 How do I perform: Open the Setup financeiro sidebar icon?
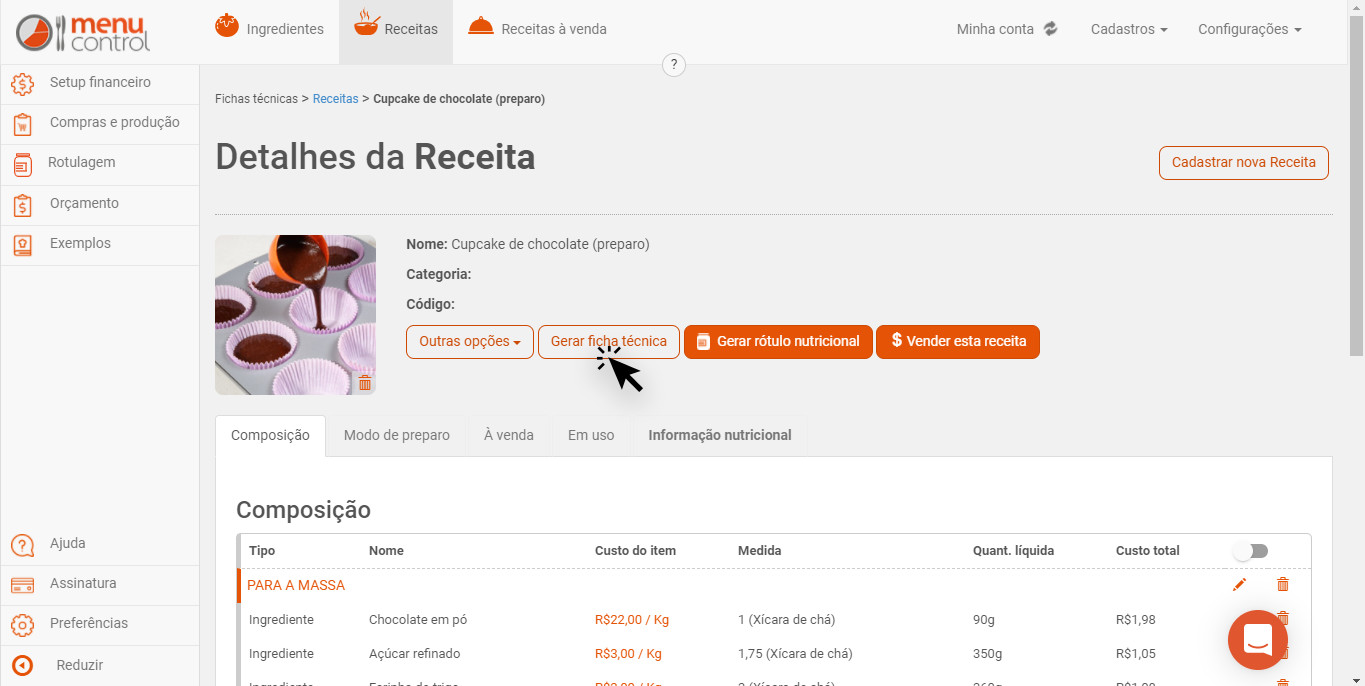[22, 83]
